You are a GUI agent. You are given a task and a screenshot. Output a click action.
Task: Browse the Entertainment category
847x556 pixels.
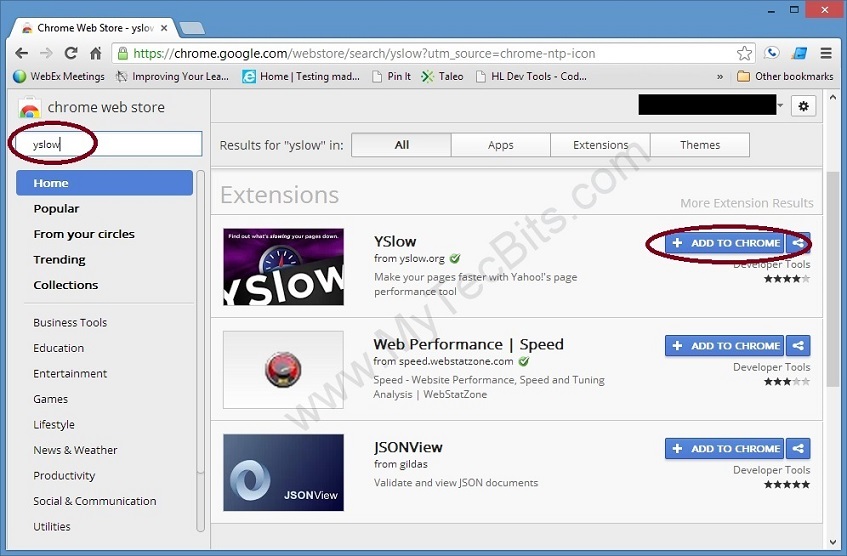pos(70,373)
